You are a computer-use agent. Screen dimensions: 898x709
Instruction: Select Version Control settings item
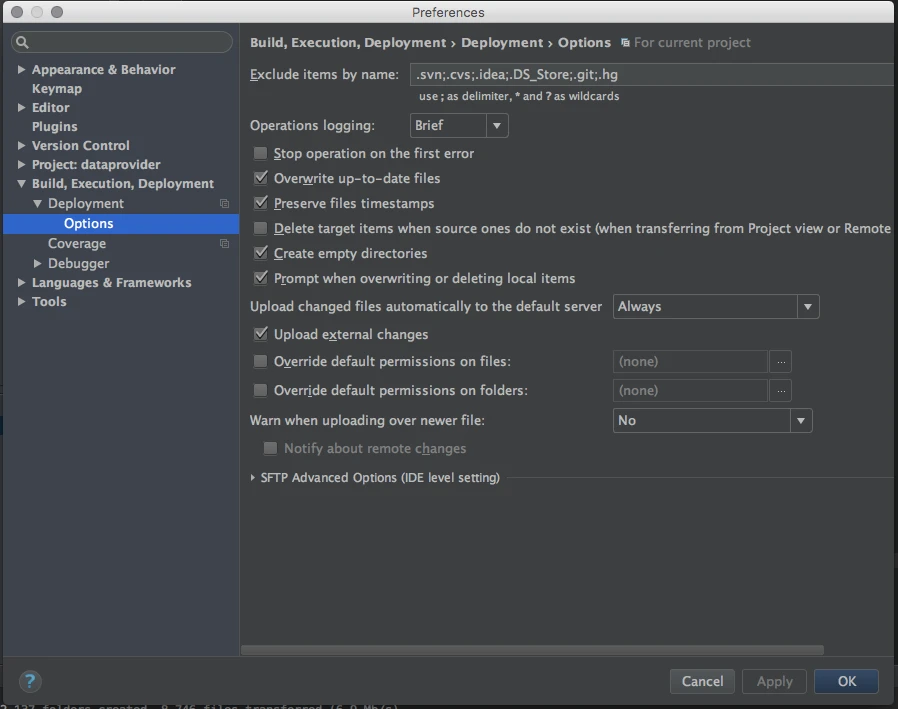click(81, 145)
